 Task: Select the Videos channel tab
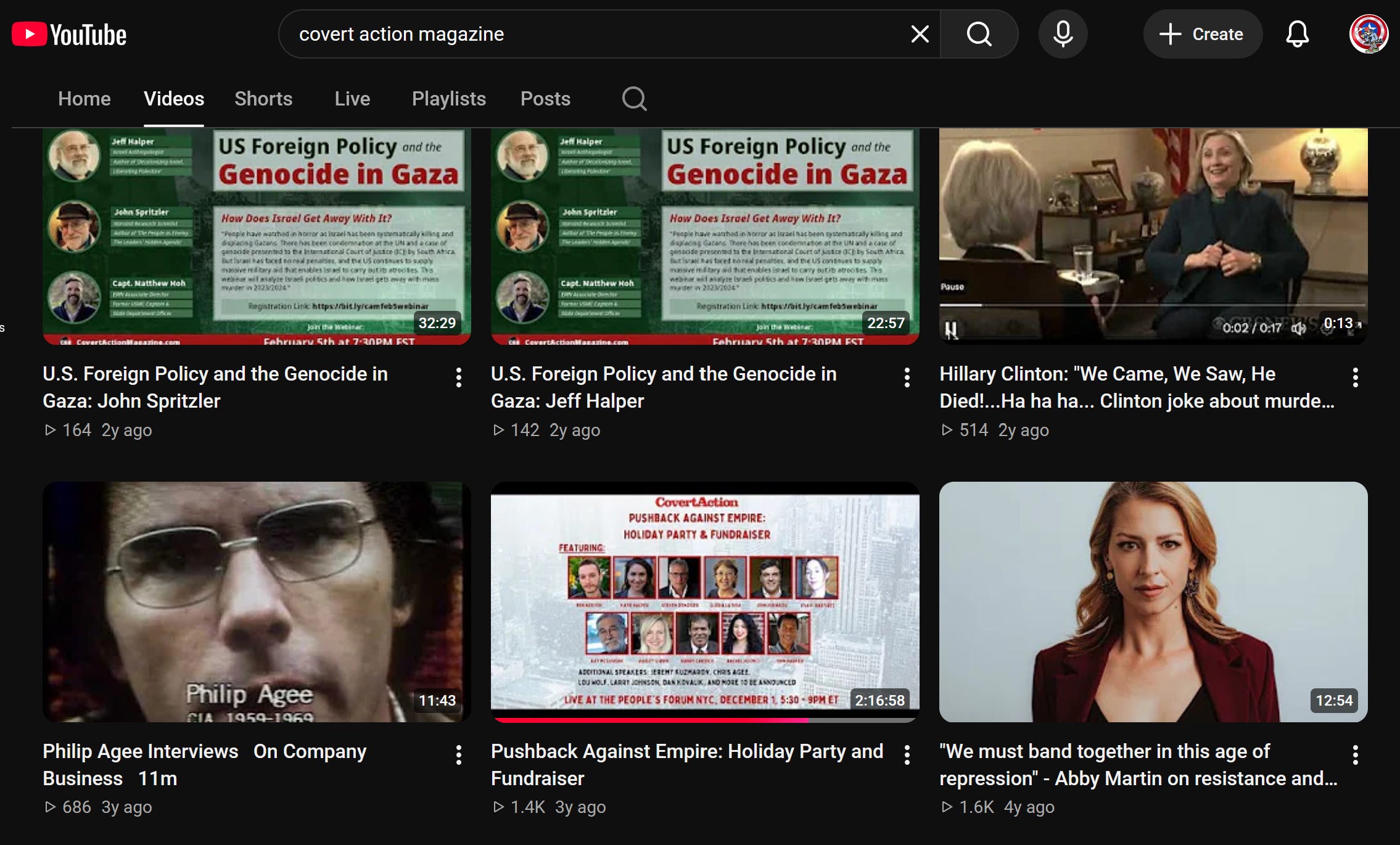174,99
